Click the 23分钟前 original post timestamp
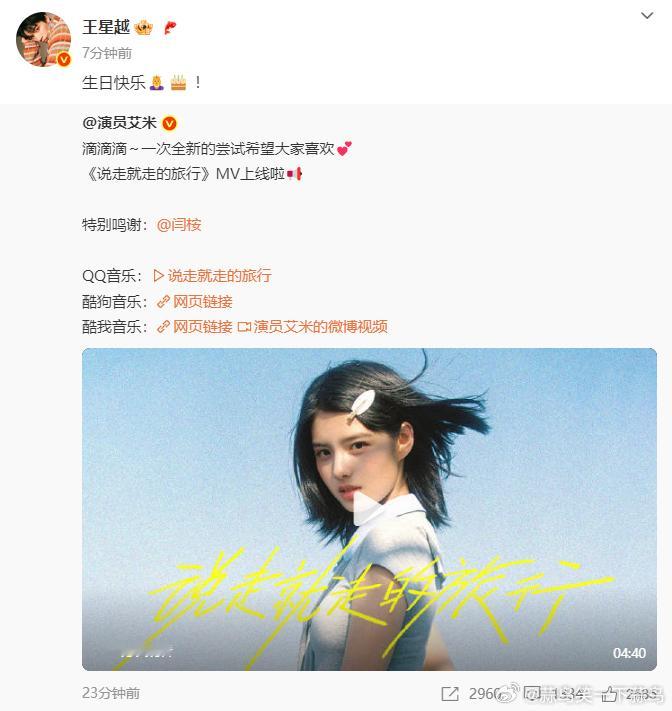Image resolution: width=672 pixels, height=711 pixels. point(111,693)
